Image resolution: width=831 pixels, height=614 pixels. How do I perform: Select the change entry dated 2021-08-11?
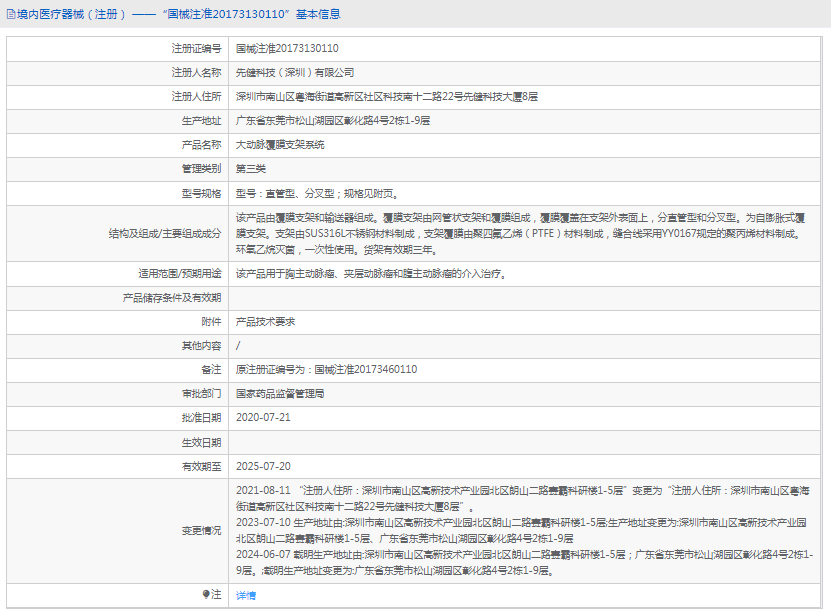click(523, 499)
